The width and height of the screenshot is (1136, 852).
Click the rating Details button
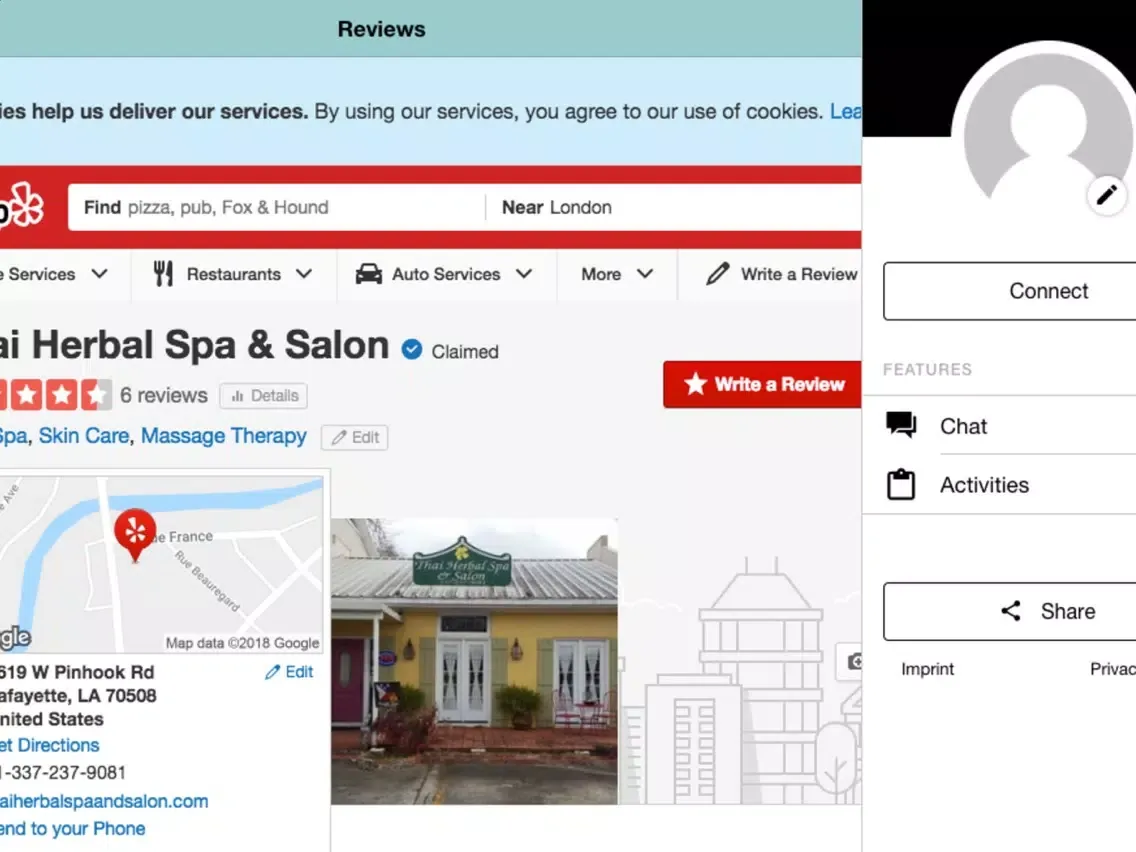pyautogui.click(x=264, y=396)
